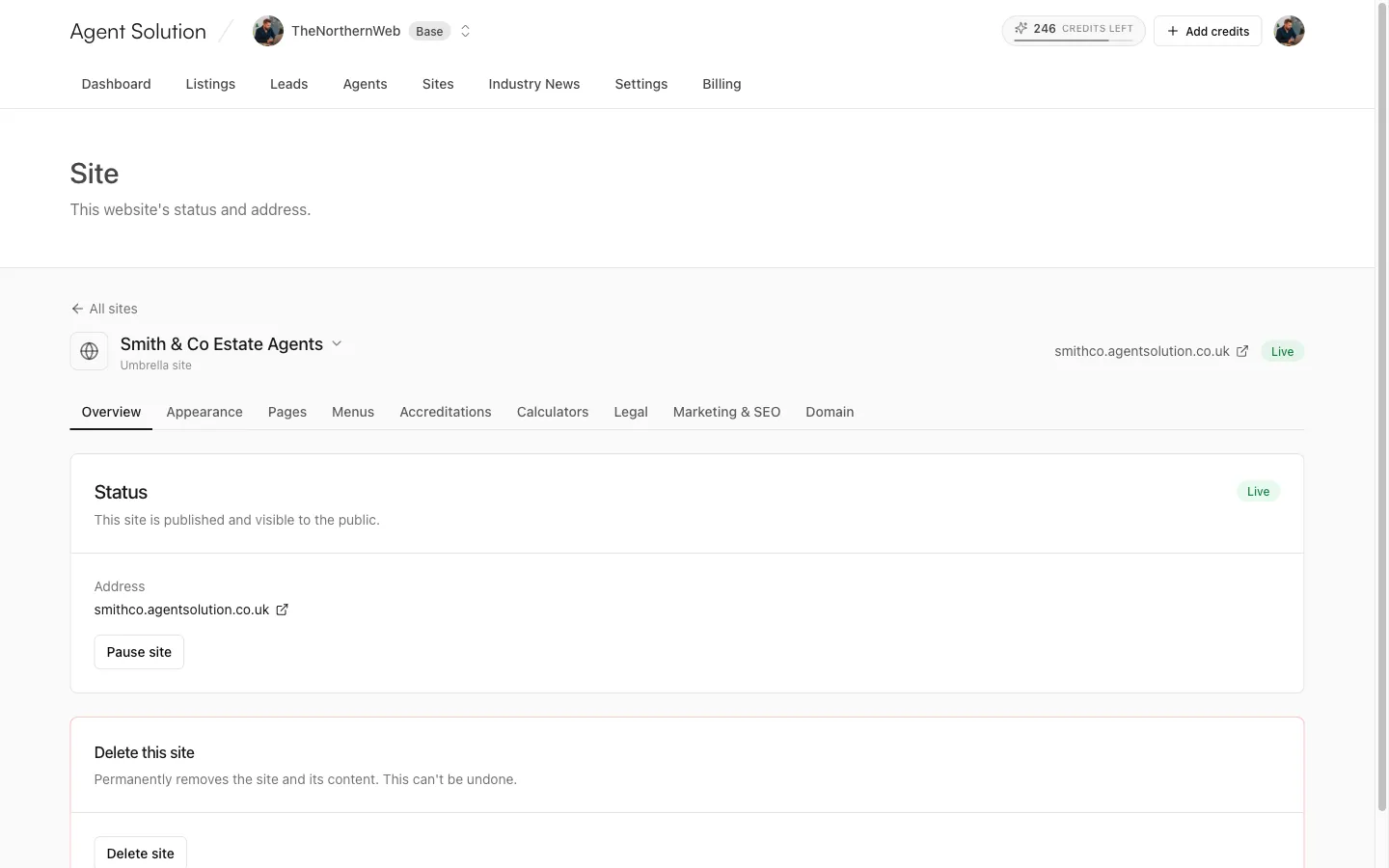Screen dimensions: 1389x868
Task: Click the Delete site button
Action: [x=141, y=854]
